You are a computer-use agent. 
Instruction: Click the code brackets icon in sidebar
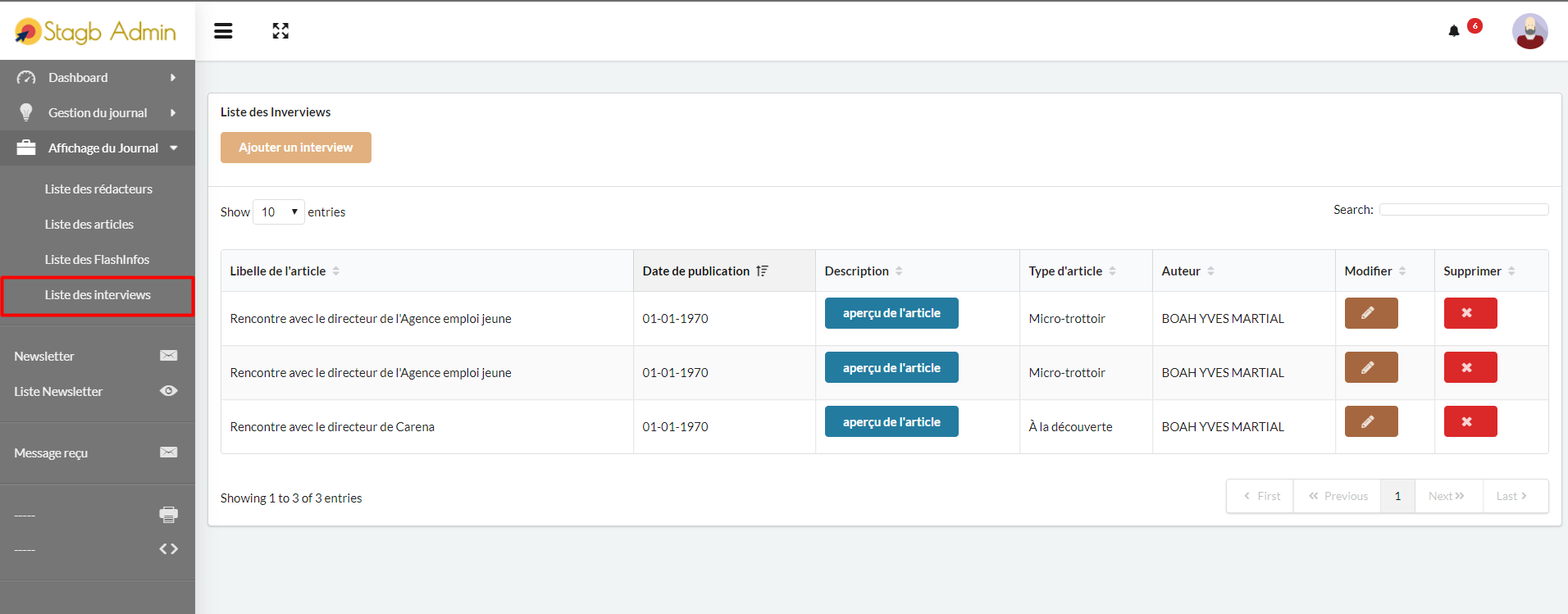click(169, 548)
